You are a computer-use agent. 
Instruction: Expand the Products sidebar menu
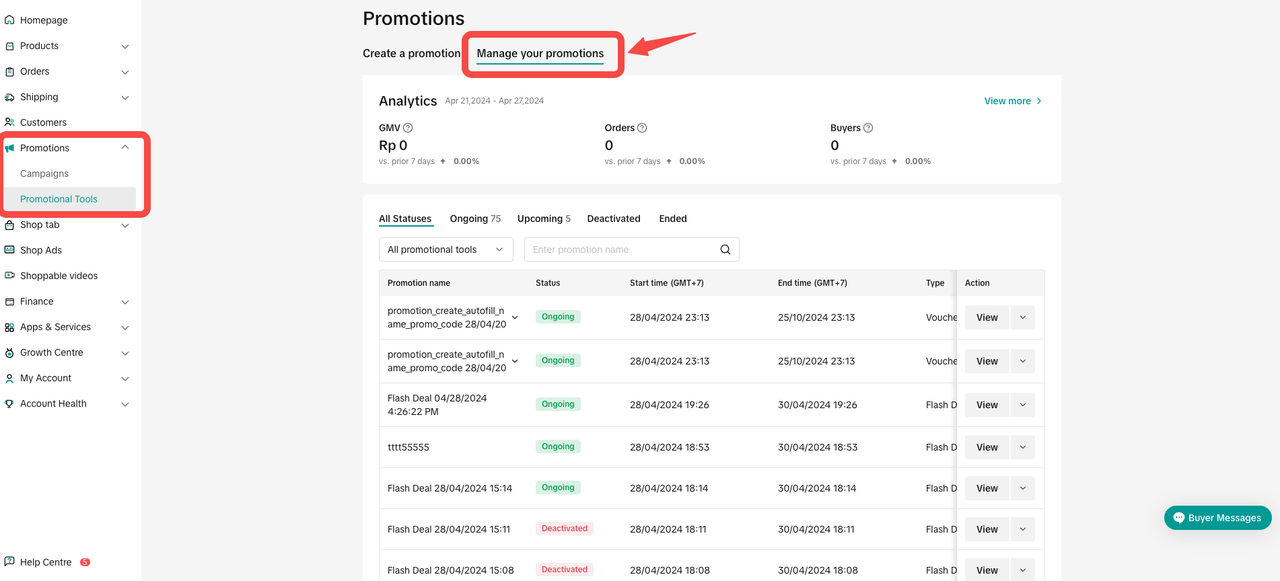tap(125, 46)
